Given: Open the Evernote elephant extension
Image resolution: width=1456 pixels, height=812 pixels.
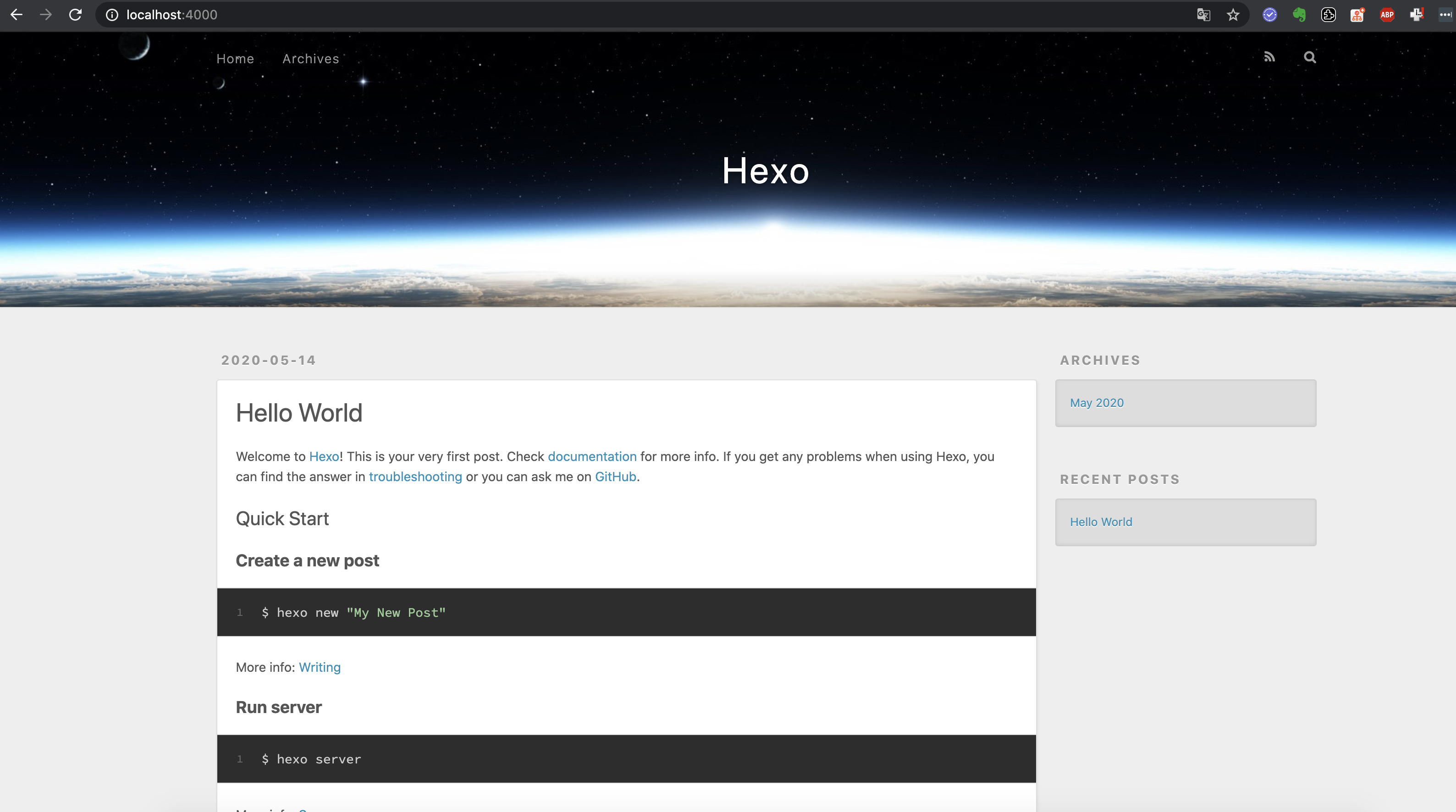Looking at the screenshot, I should point(1299,15).
